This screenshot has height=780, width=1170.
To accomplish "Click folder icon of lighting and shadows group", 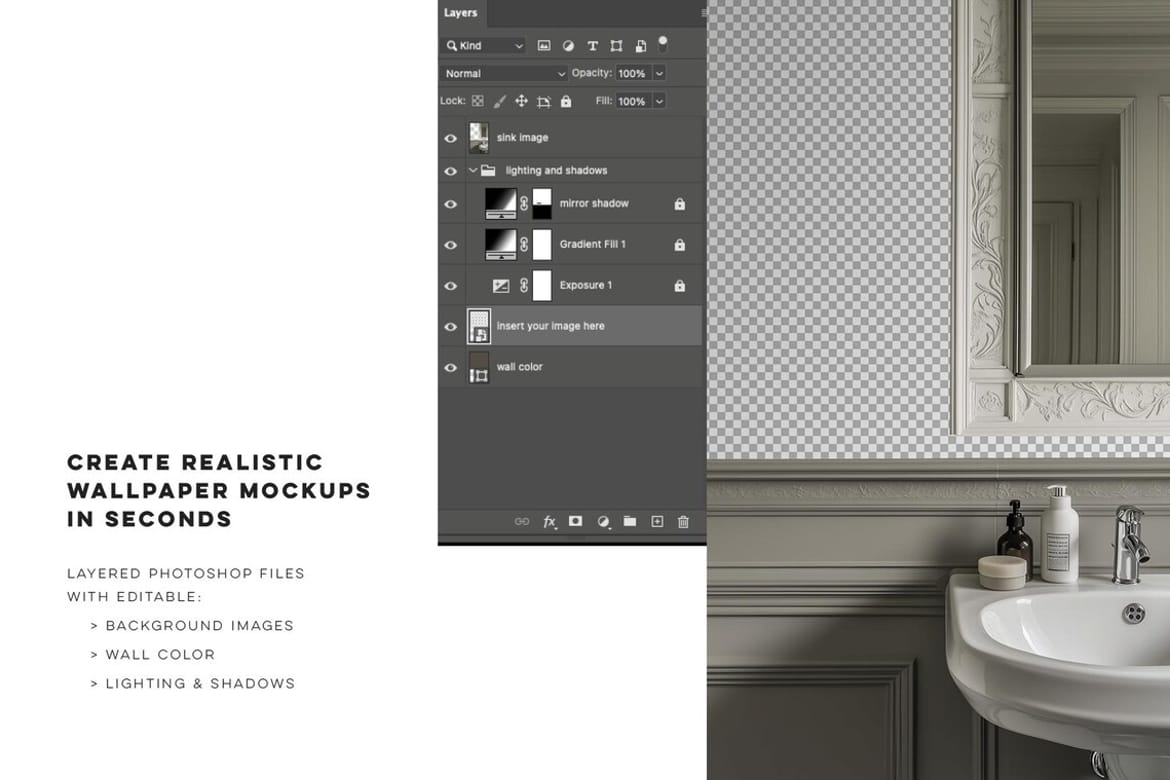I will click(x=488, y=170).
